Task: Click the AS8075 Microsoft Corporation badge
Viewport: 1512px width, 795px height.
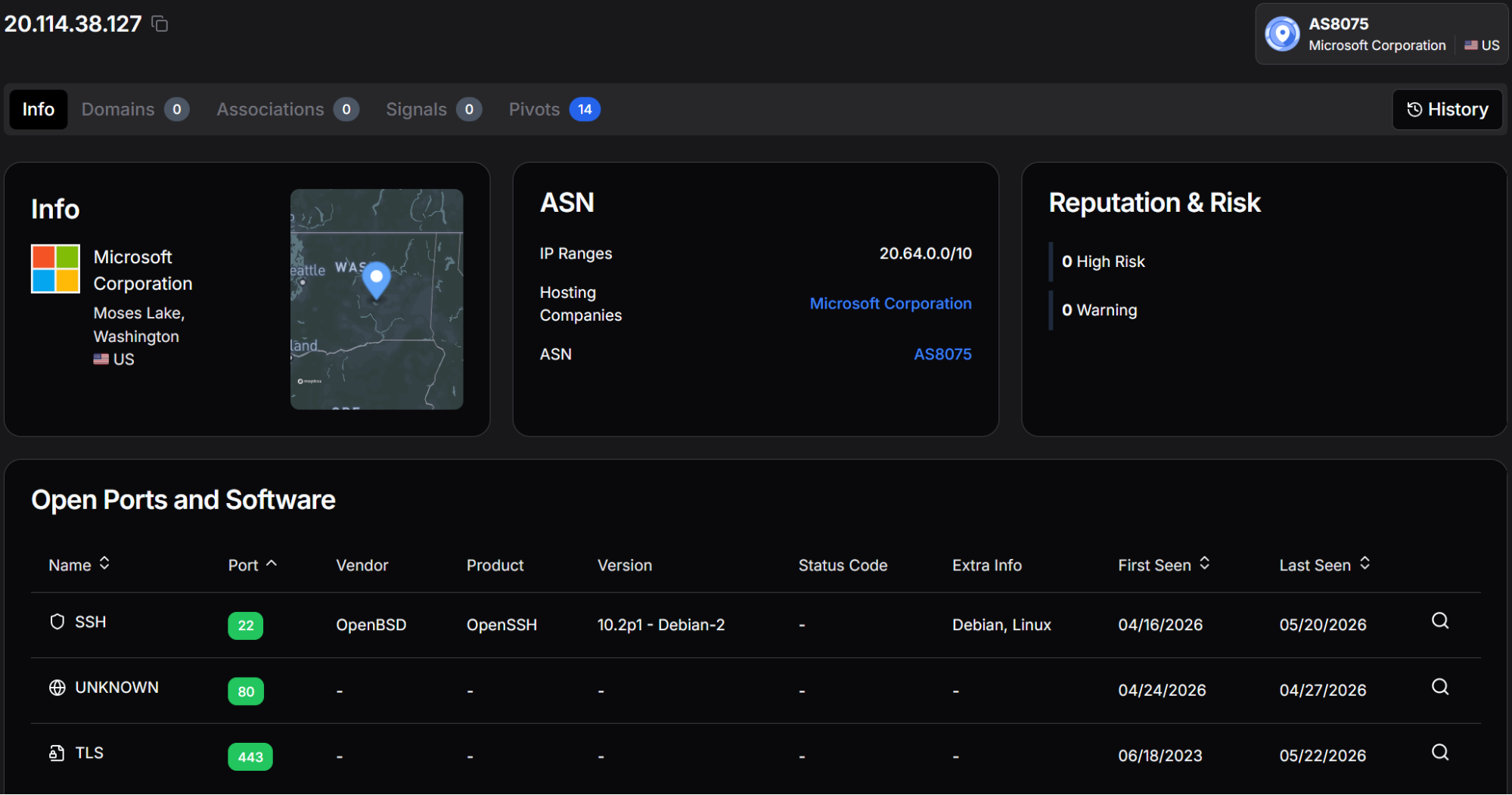Action: pos(1382,34)
